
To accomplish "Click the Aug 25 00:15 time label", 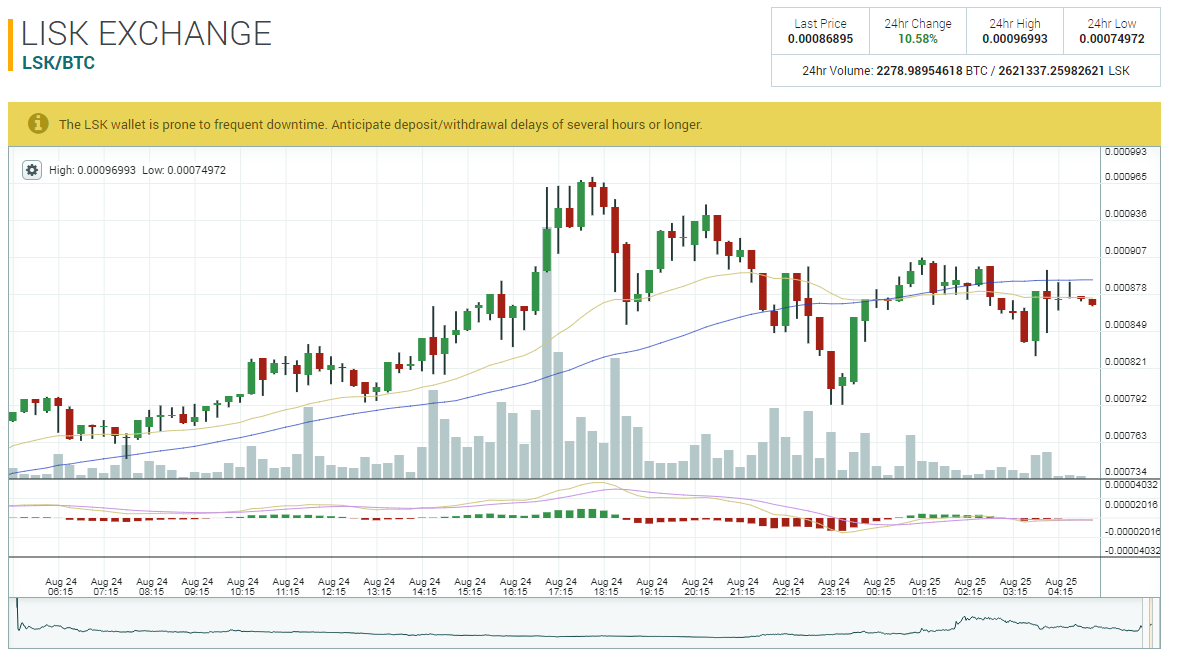I will [879, 587].
